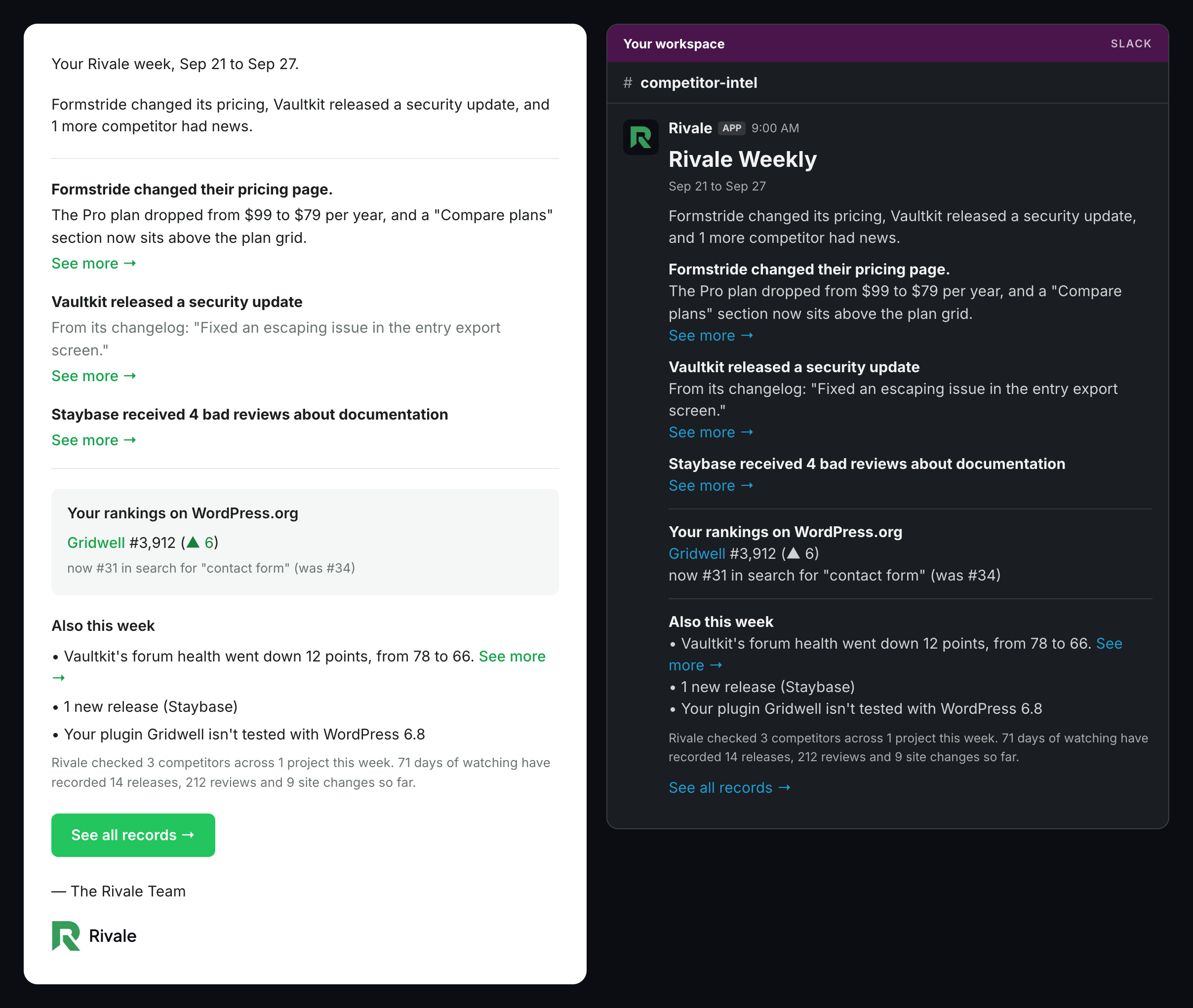Click the email line 'Your Rivale week, Sep 21 to Sep 27.'
Screen dimensions: 1193x1008
(x=175, y=64)
